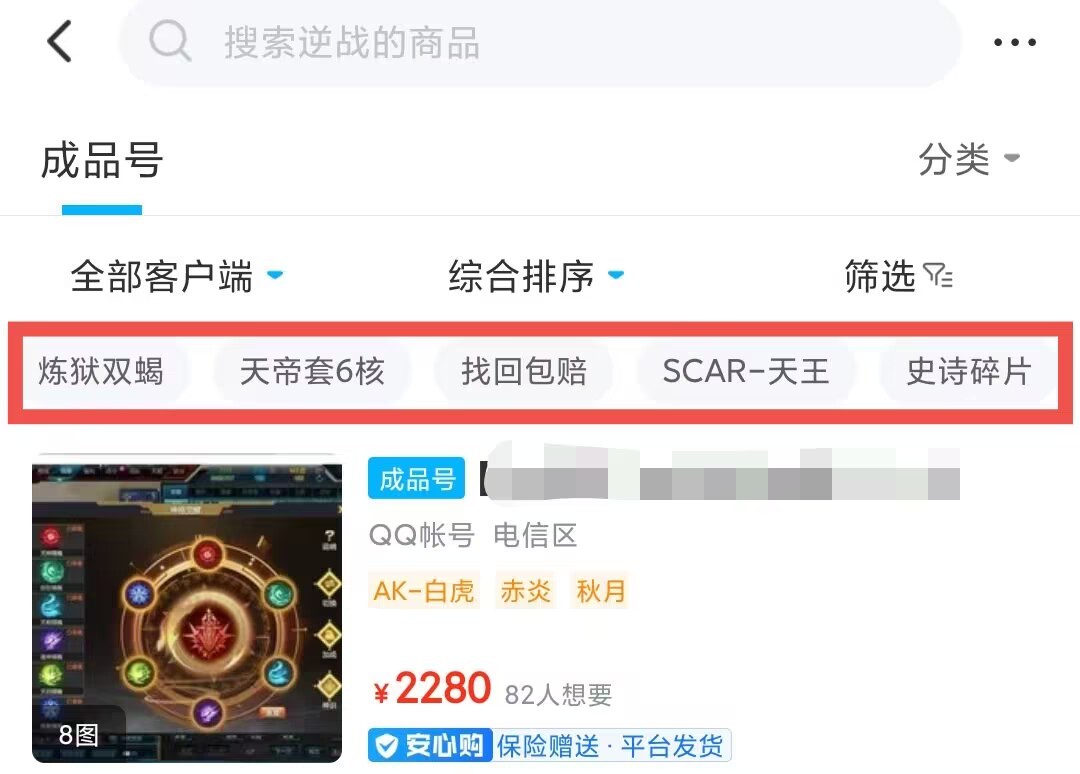Choose the 史诗碎片 filter chip
1080x774 pixels.
968,371
